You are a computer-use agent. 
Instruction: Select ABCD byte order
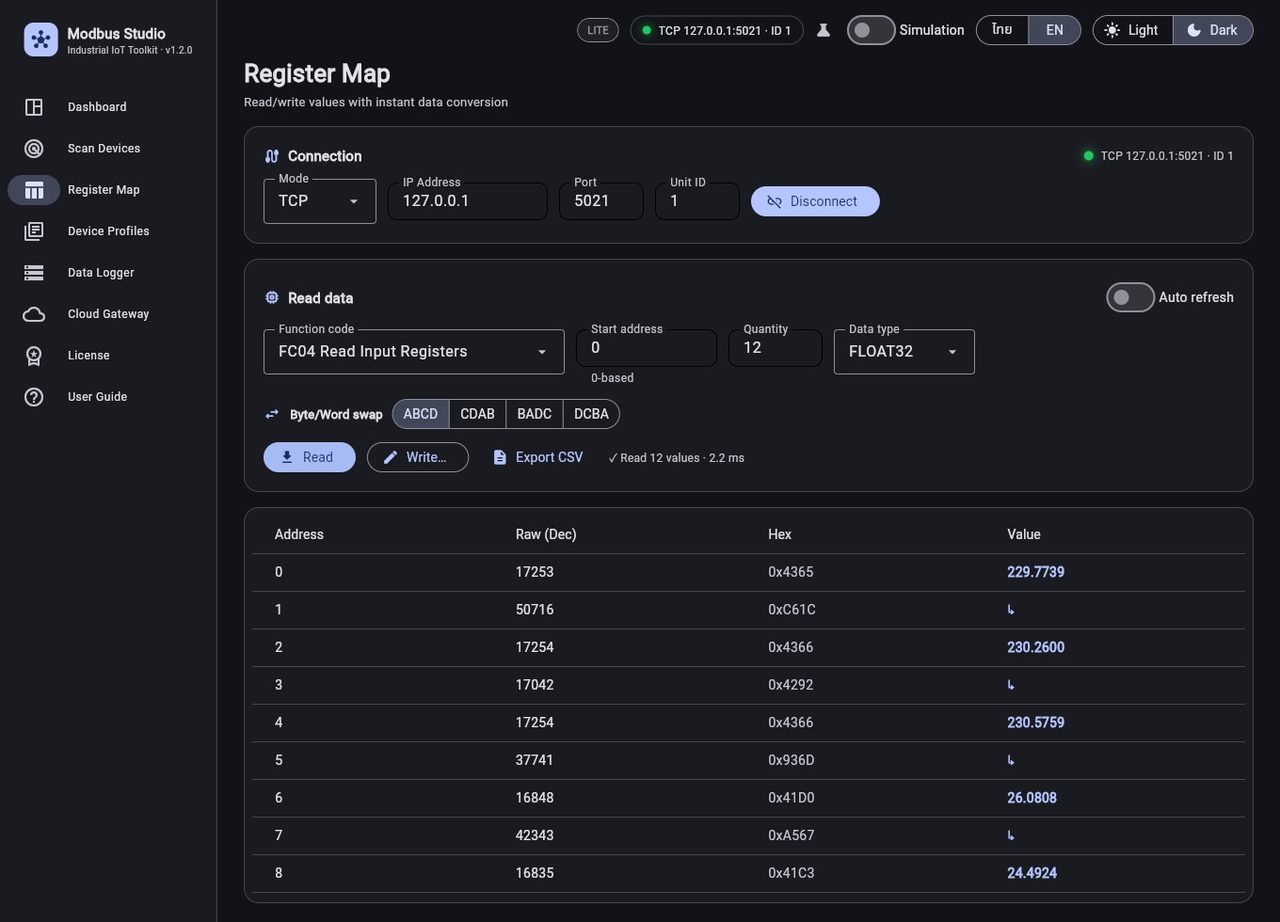(x=421, y=414)
